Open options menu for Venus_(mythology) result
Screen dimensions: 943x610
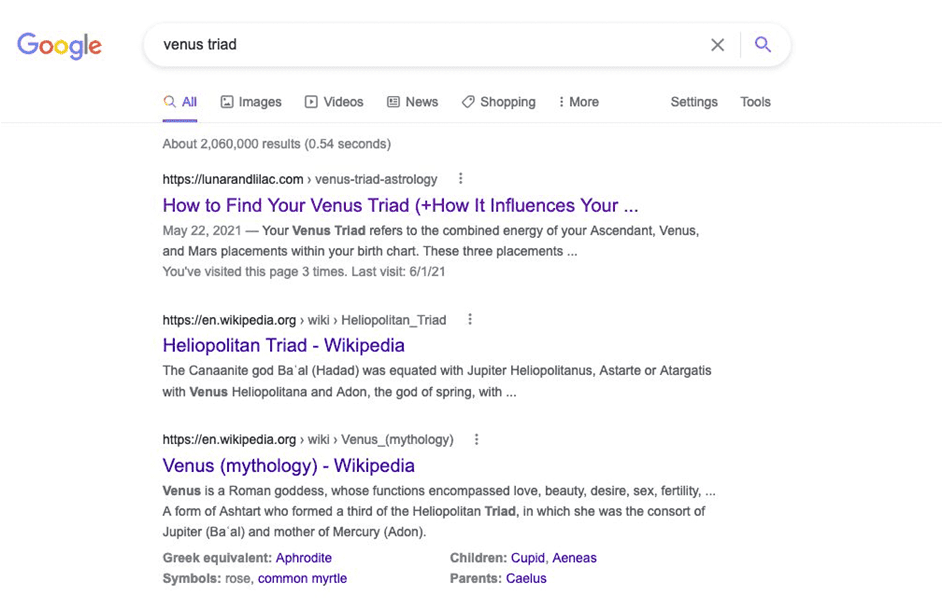[477, 439]
